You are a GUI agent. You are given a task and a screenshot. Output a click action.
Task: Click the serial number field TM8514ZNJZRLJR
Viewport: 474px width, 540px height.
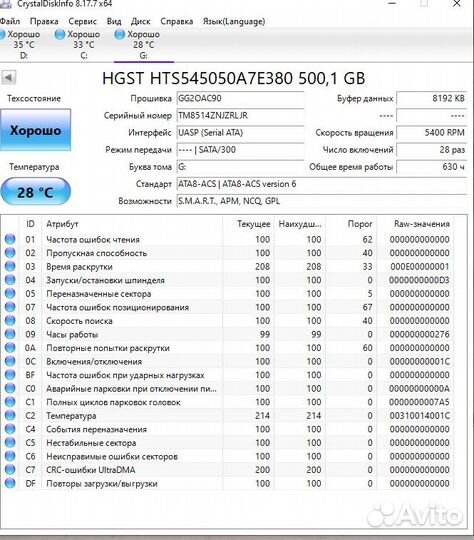[240, 116]
